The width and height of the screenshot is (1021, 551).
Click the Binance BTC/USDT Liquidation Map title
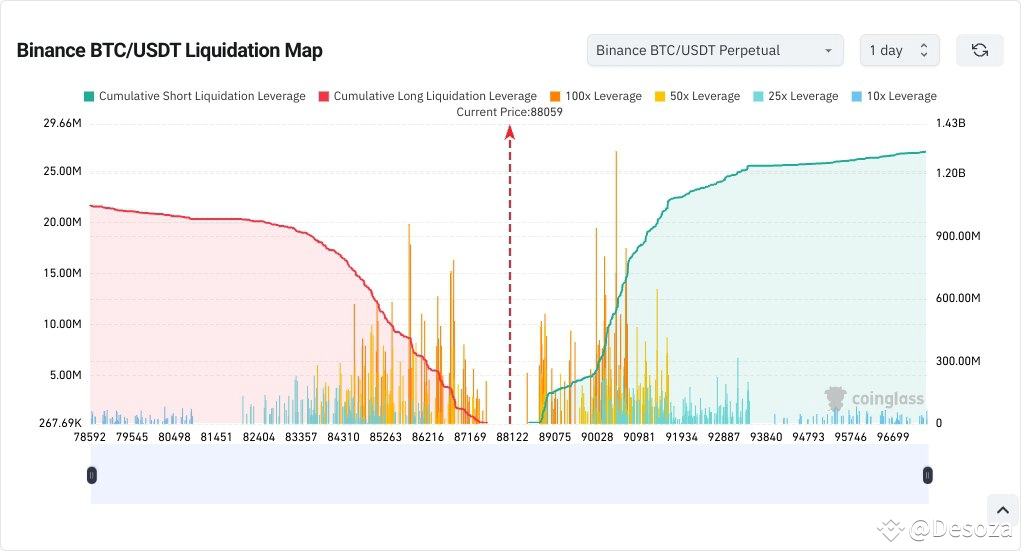(x=169, y=51)
